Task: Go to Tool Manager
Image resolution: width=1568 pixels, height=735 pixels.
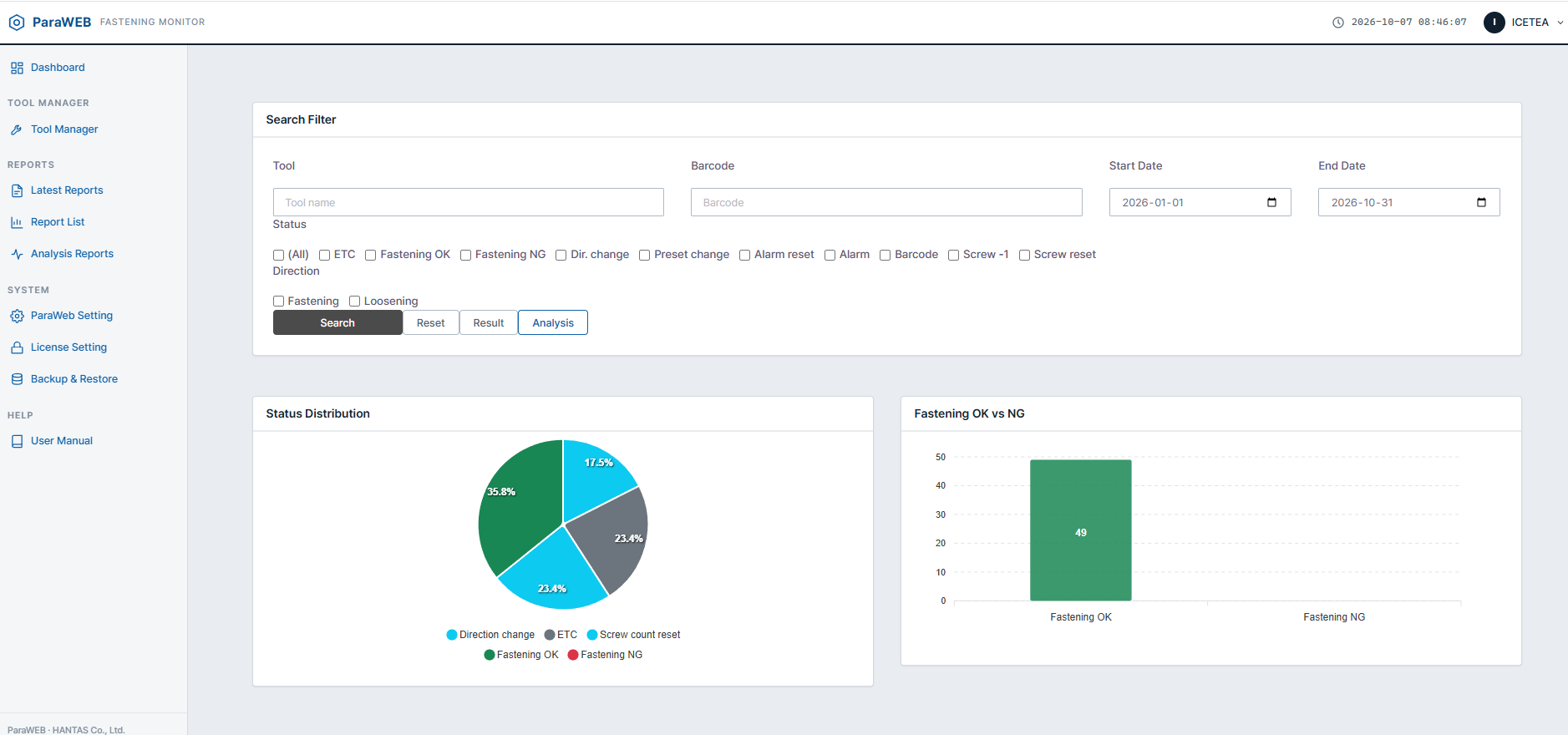Action: point(64,129)
